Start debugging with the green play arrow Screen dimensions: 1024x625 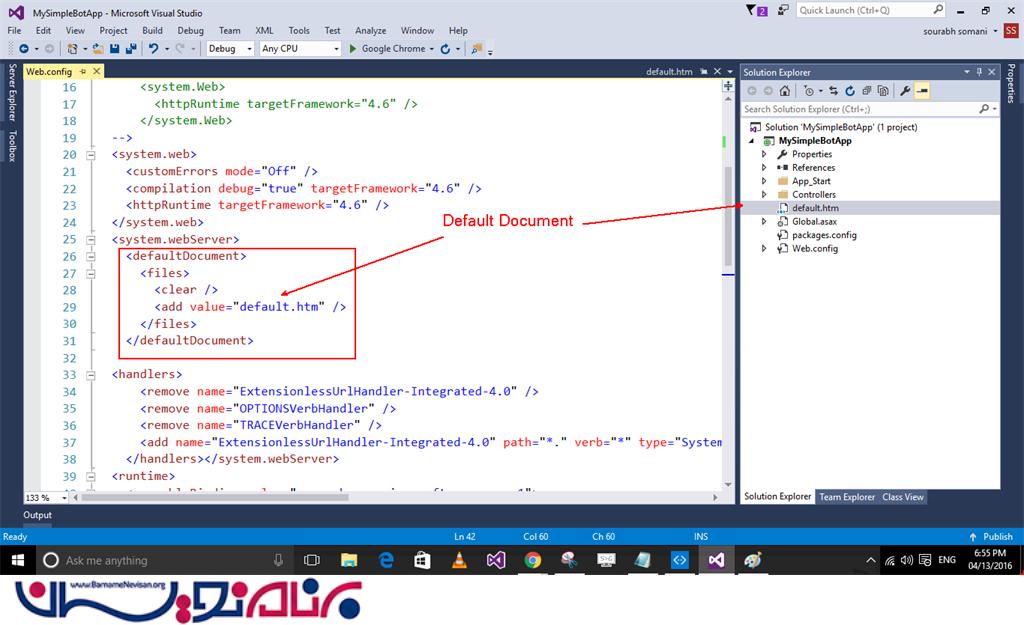point(352,48)
